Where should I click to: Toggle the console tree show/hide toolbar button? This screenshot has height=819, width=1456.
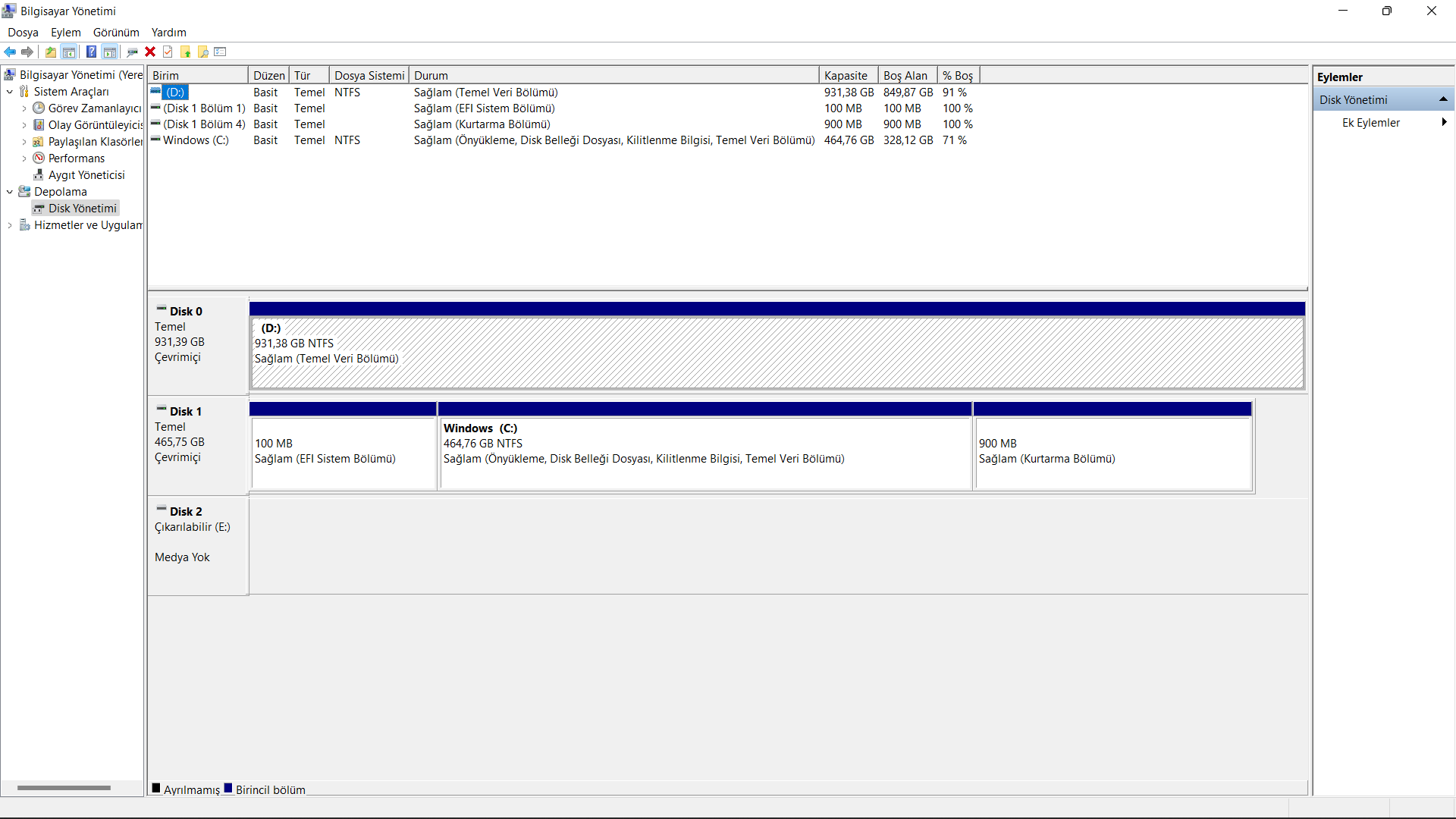click(69, 52)
